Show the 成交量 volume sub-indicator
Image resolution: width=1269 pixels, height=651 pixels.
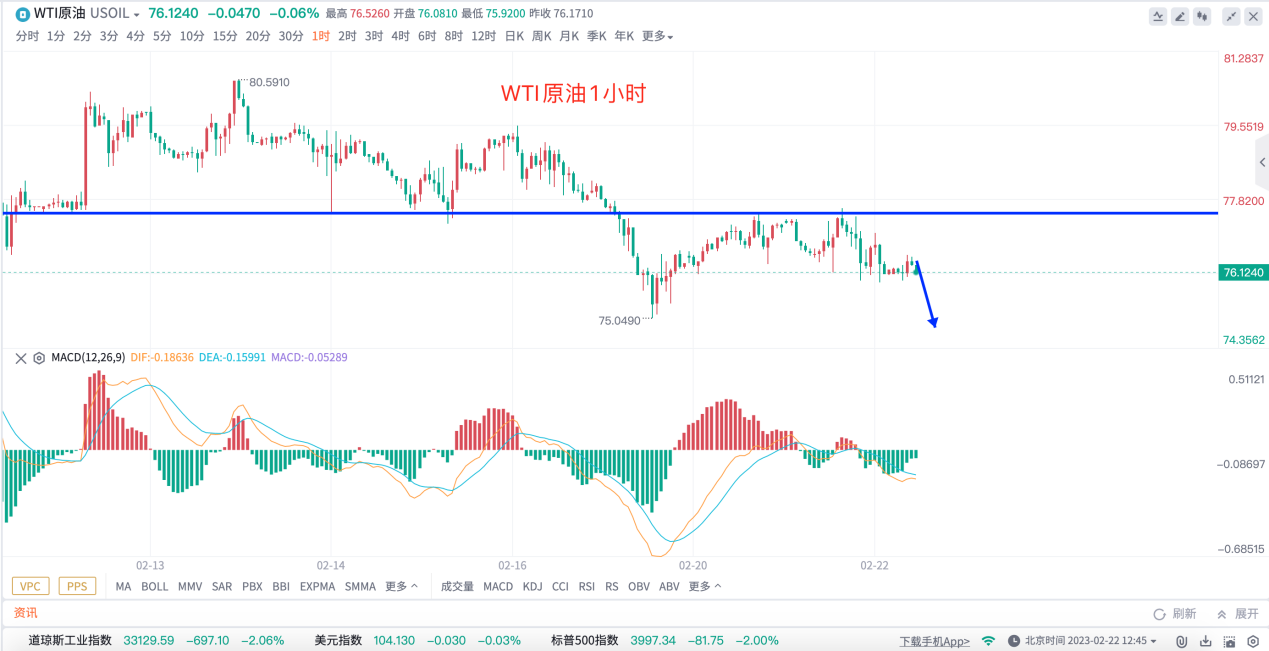pyautogui.click(x=457, y=586)
